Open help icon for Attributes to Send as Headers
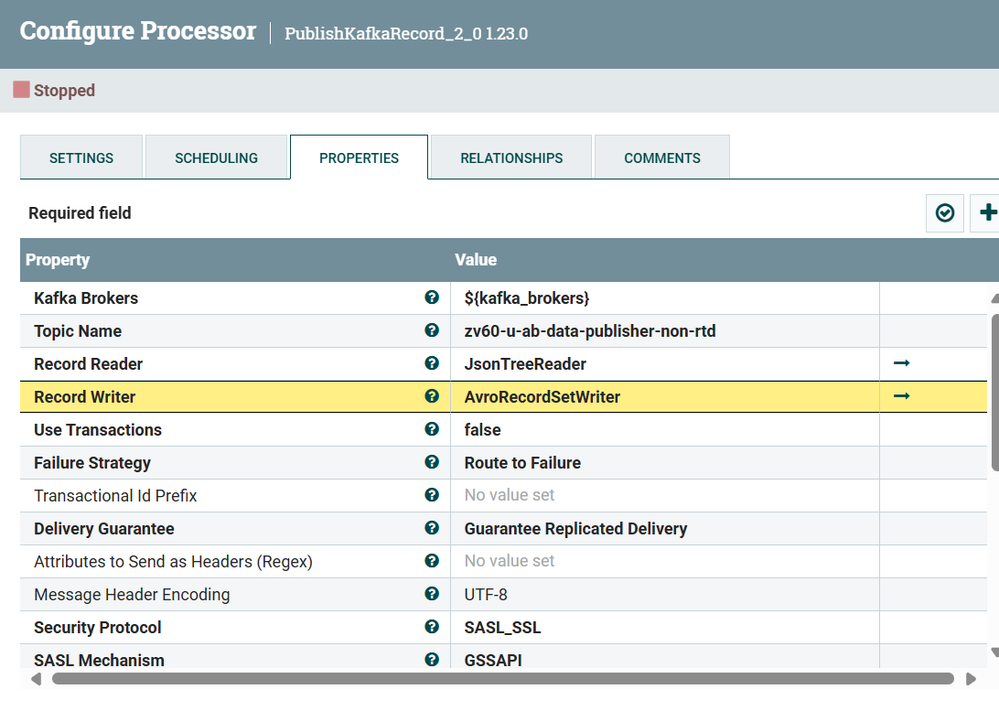 click(x=431, y=561)
